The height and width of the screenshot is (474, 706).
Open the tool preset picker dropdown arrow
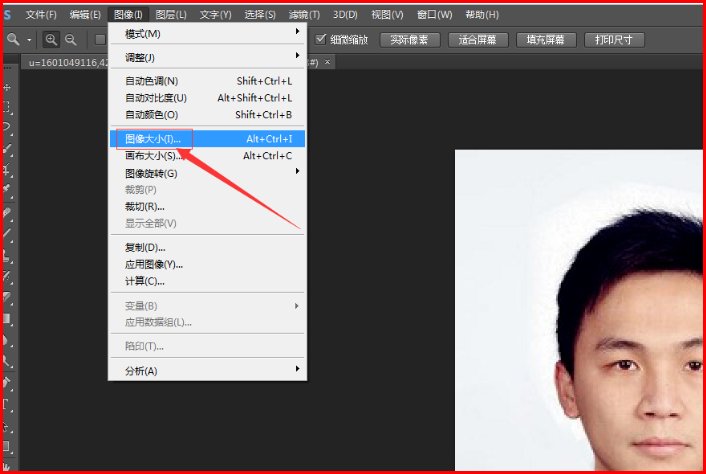(29, 40)
